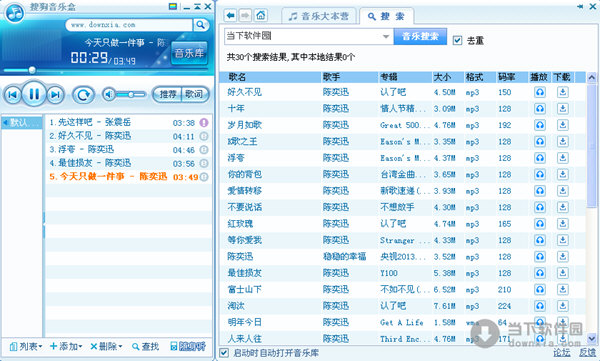The height and width of the screenshot is (361, 600).
Task: Open the 论坛 forum link
Action: 561,353
